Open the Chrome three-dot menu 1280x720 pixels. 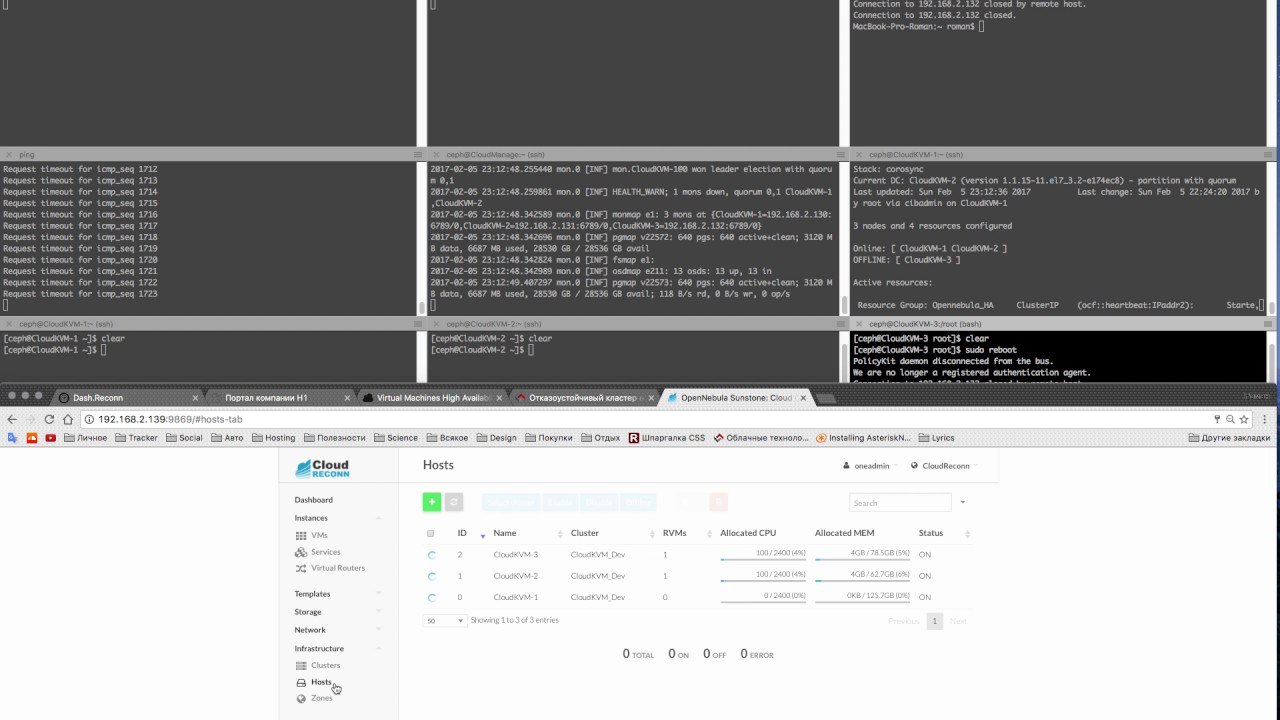tap(1265, 419)
